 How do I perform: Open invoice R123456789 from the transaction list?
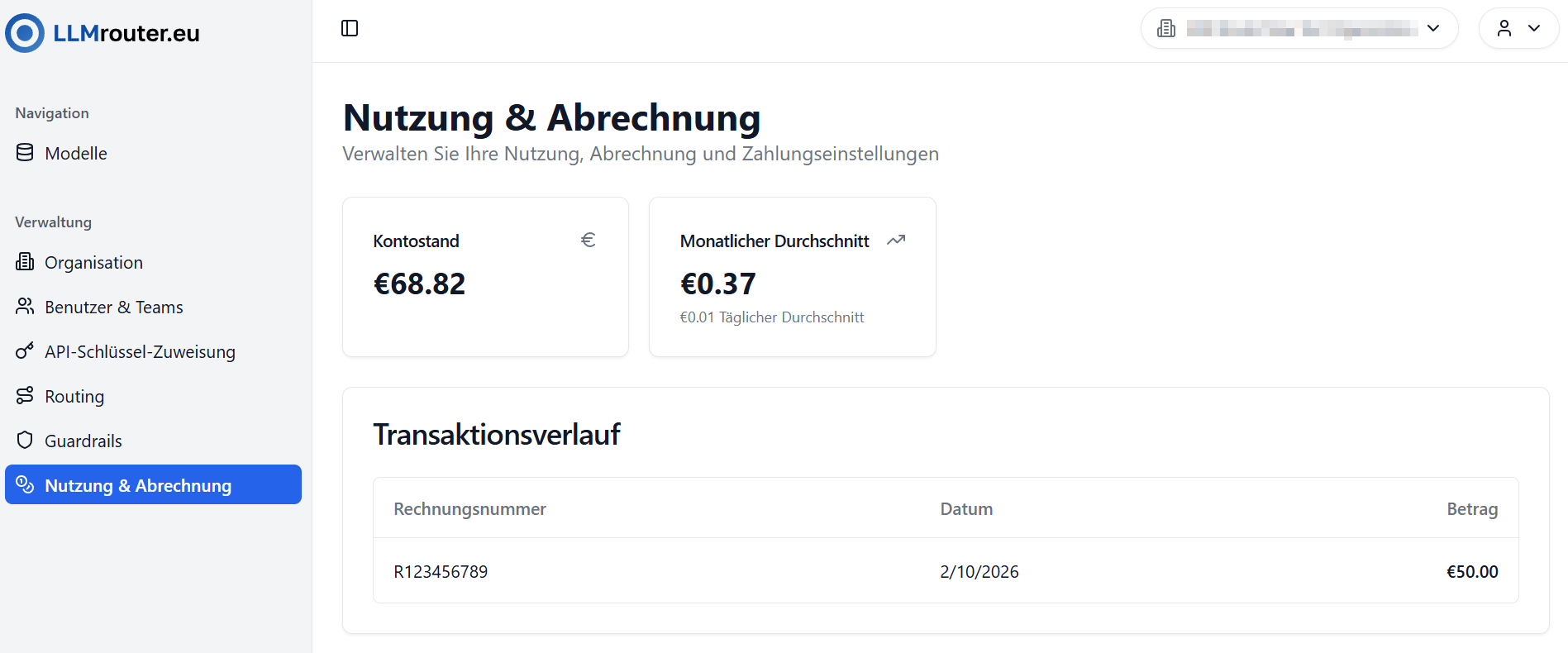[x=441, y=570]
